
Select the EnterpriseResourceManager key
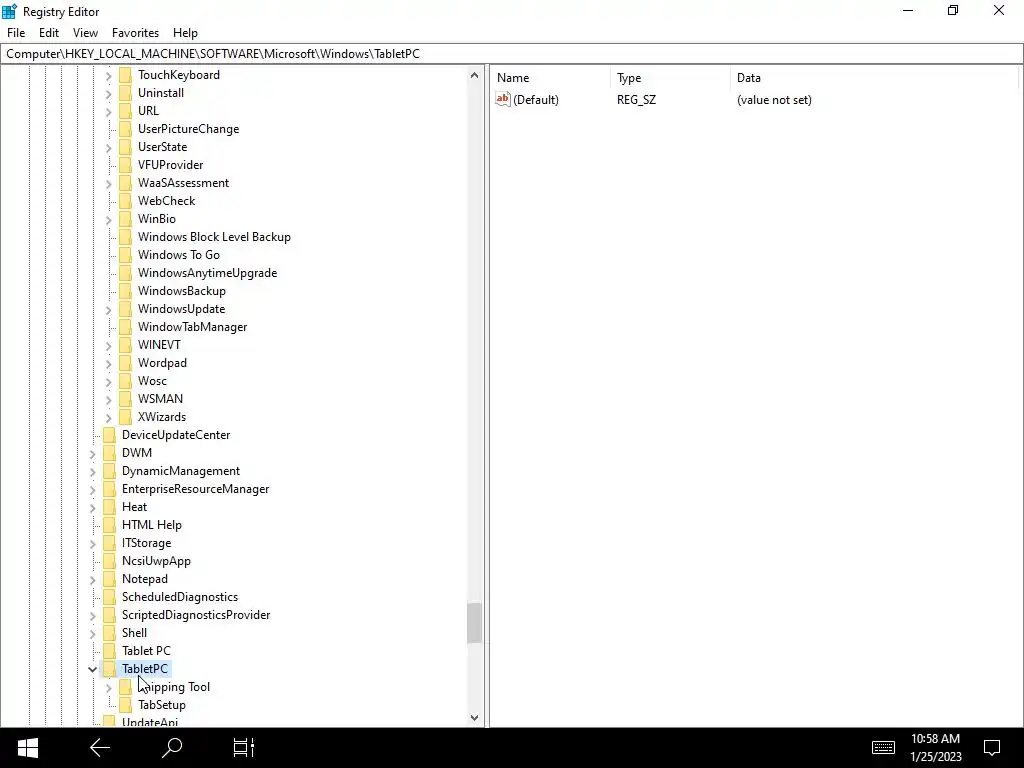(x=195, y=489)
